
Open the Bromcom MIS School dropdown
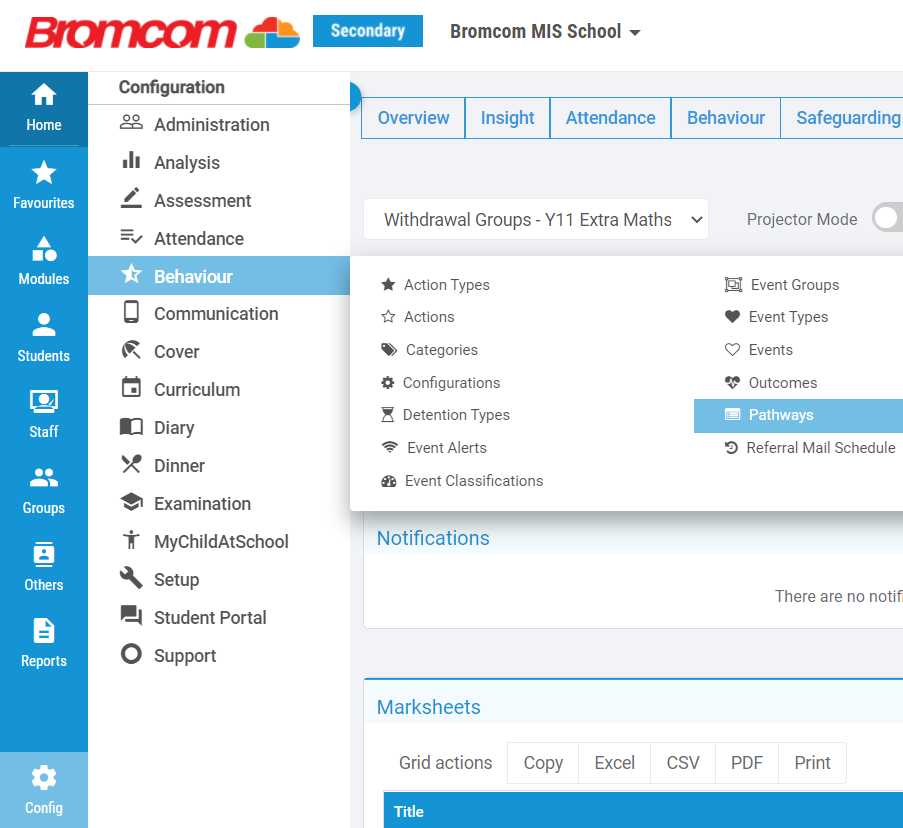[x=545, y=31]
